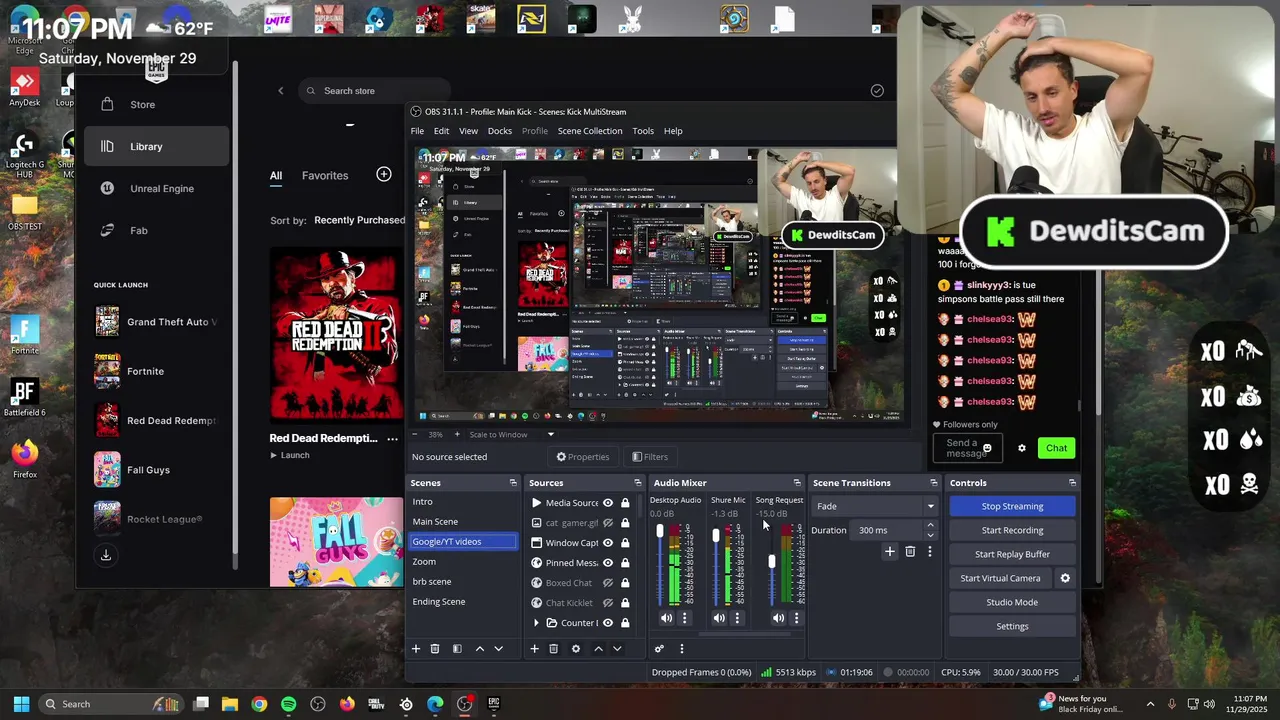Remove the current scene transition
Image resolution: width=1280 pixels, height=720 pixels.
(910, 552)
